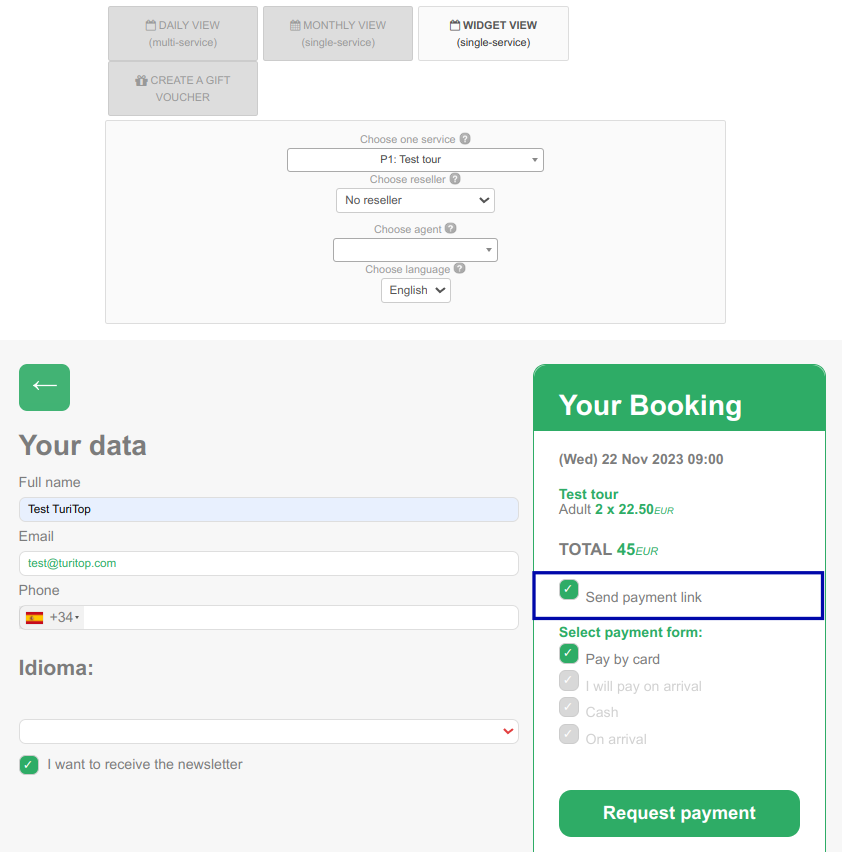
Task: Click help icon beside Choose agent
Action: 450,228
